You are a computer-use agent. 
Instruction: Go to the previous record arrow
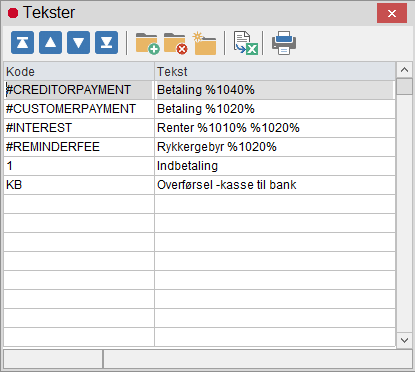pos(50,43)
